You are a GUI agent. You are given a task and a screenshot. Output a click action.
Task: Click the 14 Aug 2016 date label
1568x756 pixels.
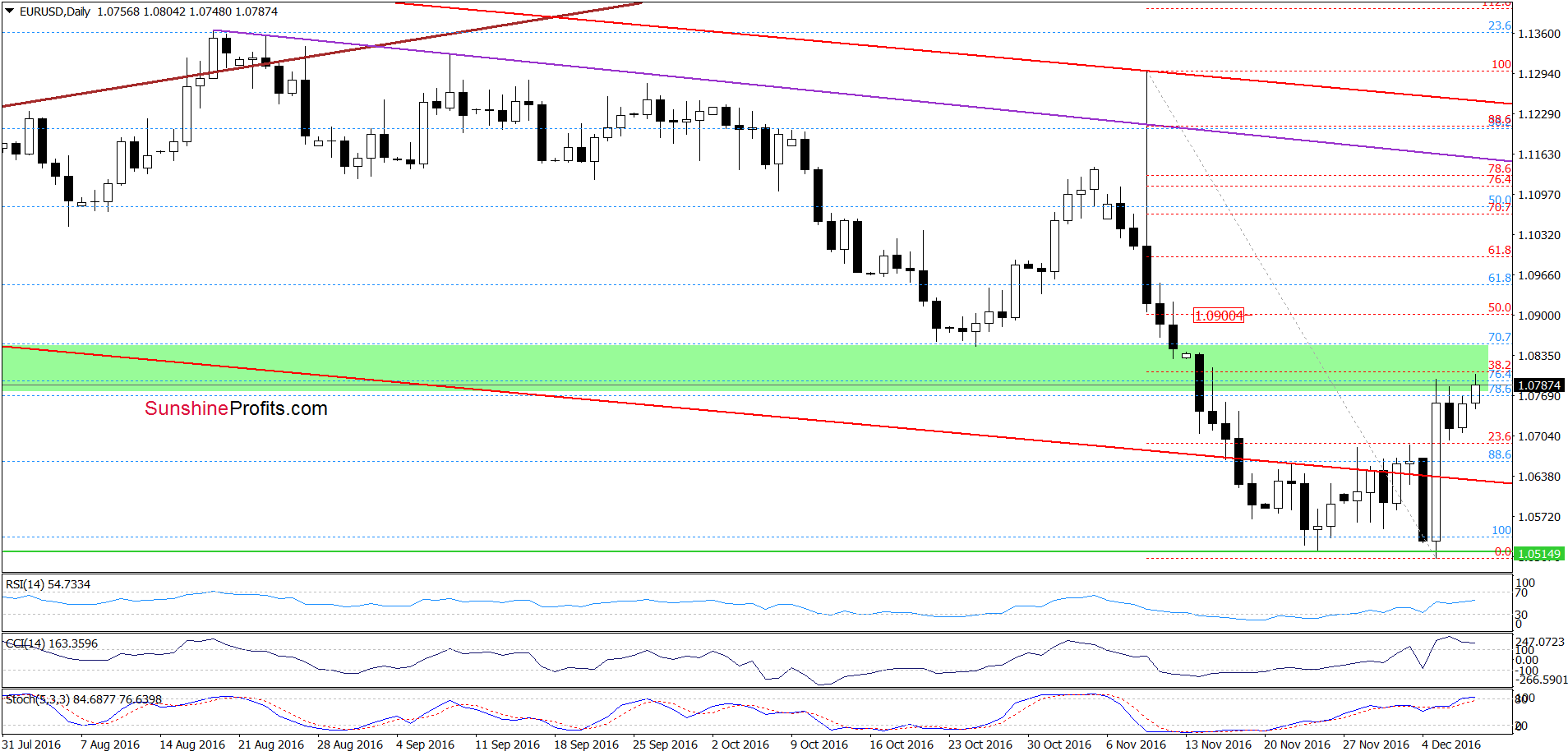192,744
